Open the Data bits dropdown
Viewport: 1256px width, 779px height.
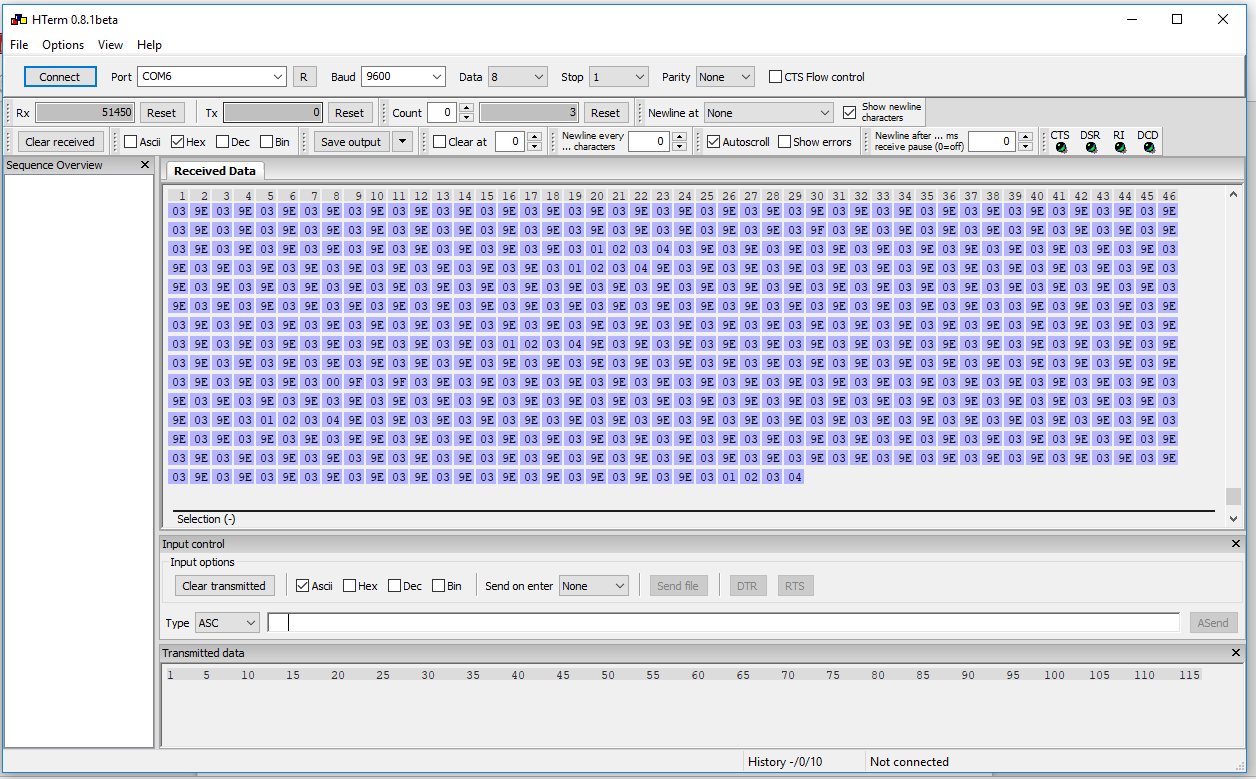(x=518, y=77)
